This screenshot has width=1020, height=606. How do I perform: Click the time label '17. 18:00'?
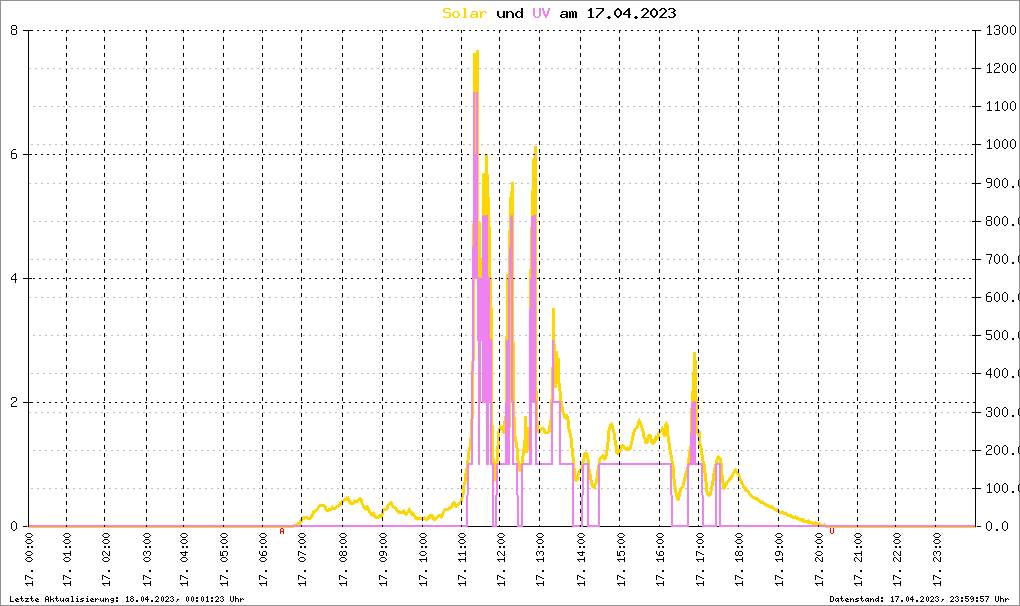740,559
